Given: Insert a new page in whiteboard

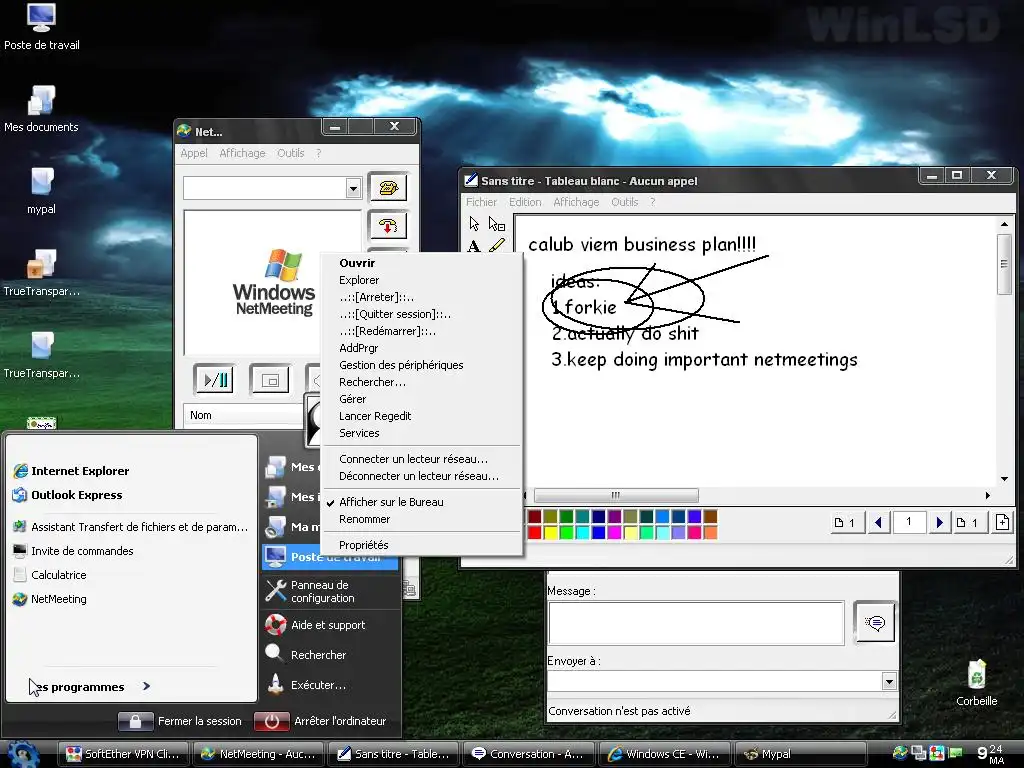Looking at the screenshot, I should tap(1002, 522).
